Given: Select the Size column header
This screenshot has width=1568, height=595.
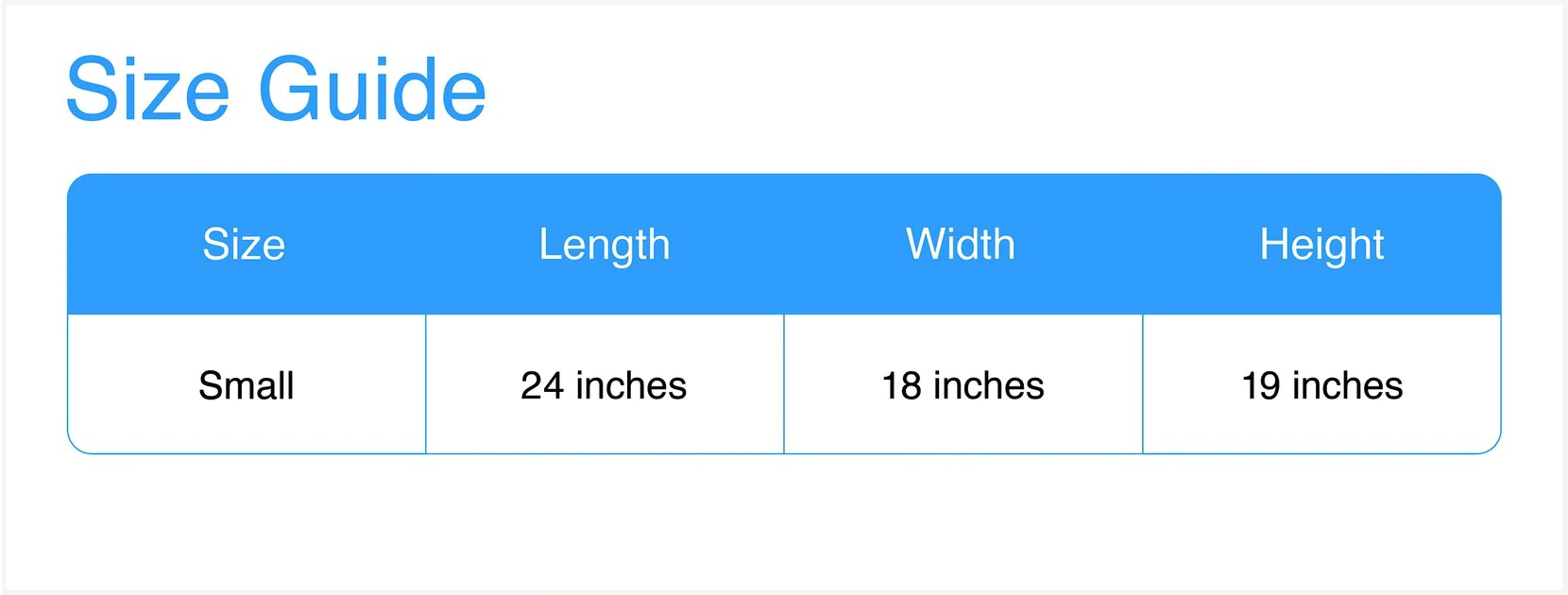Looking at the screenshot, I should tap(244, 245).
